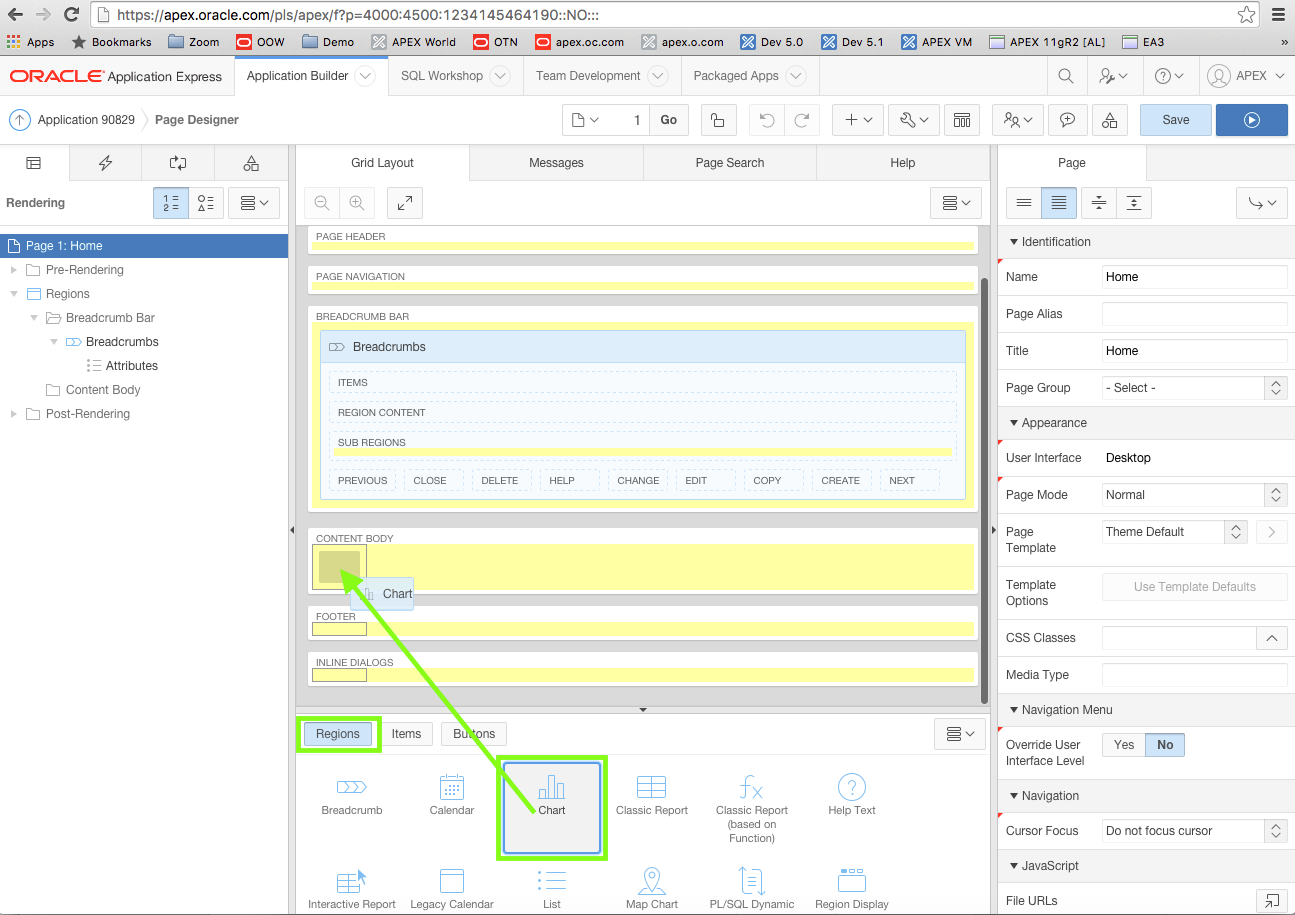Collapse the Navigation Menu property group
Viewport: 1295px width, 915px height.
(x=1014, y=710)
